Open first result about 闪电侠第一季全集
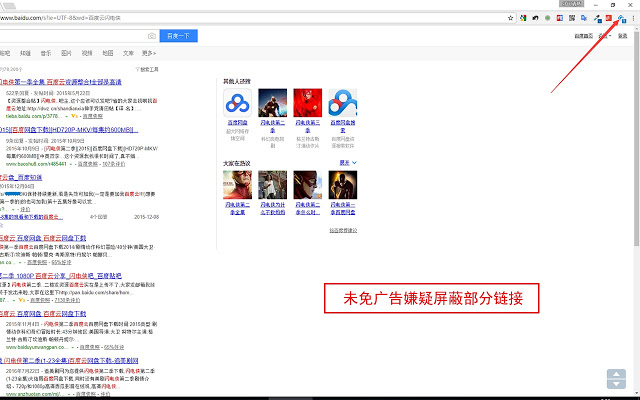 click(x=61, y=82)
